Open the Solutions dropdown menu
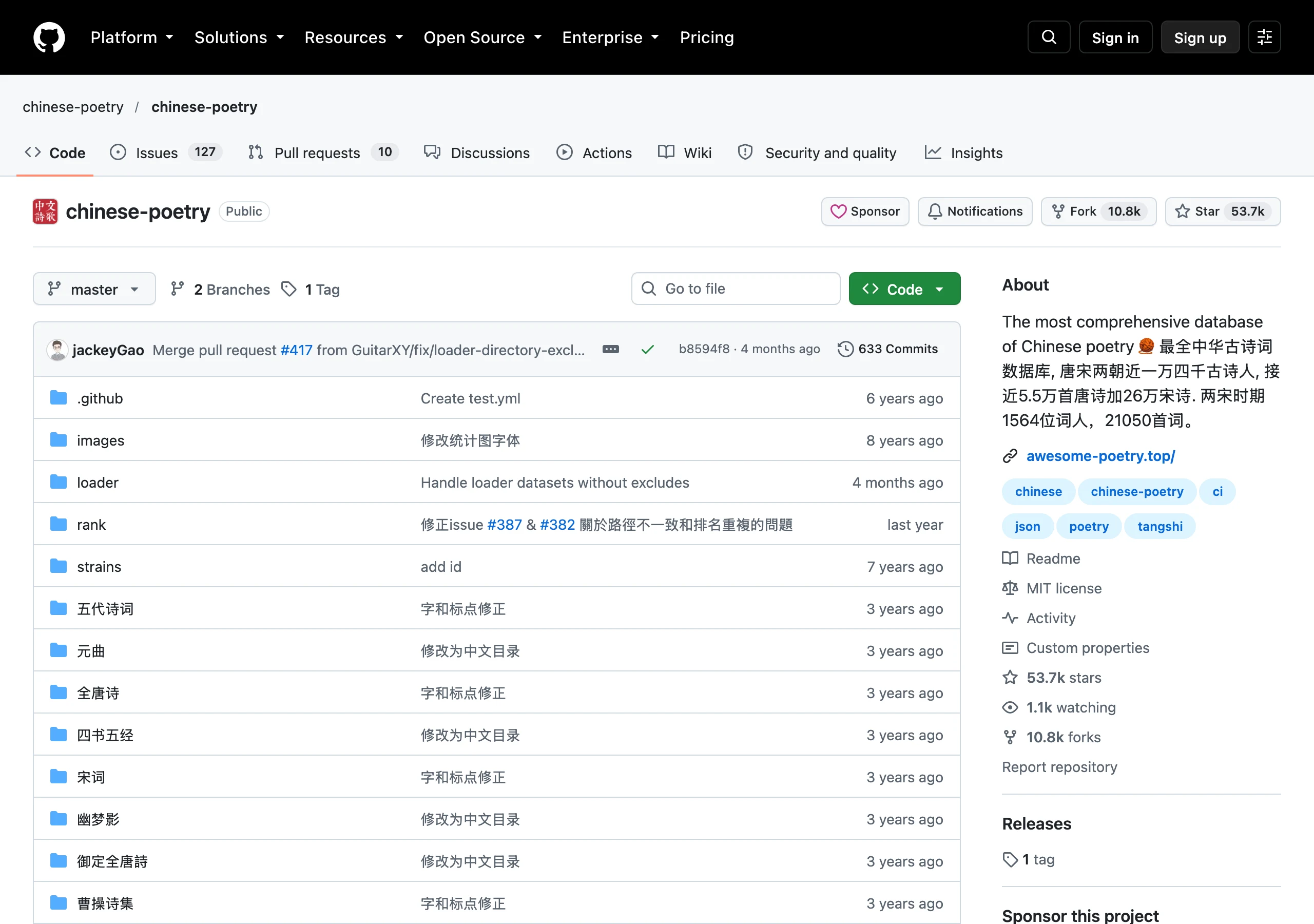 tap(239, 37)
